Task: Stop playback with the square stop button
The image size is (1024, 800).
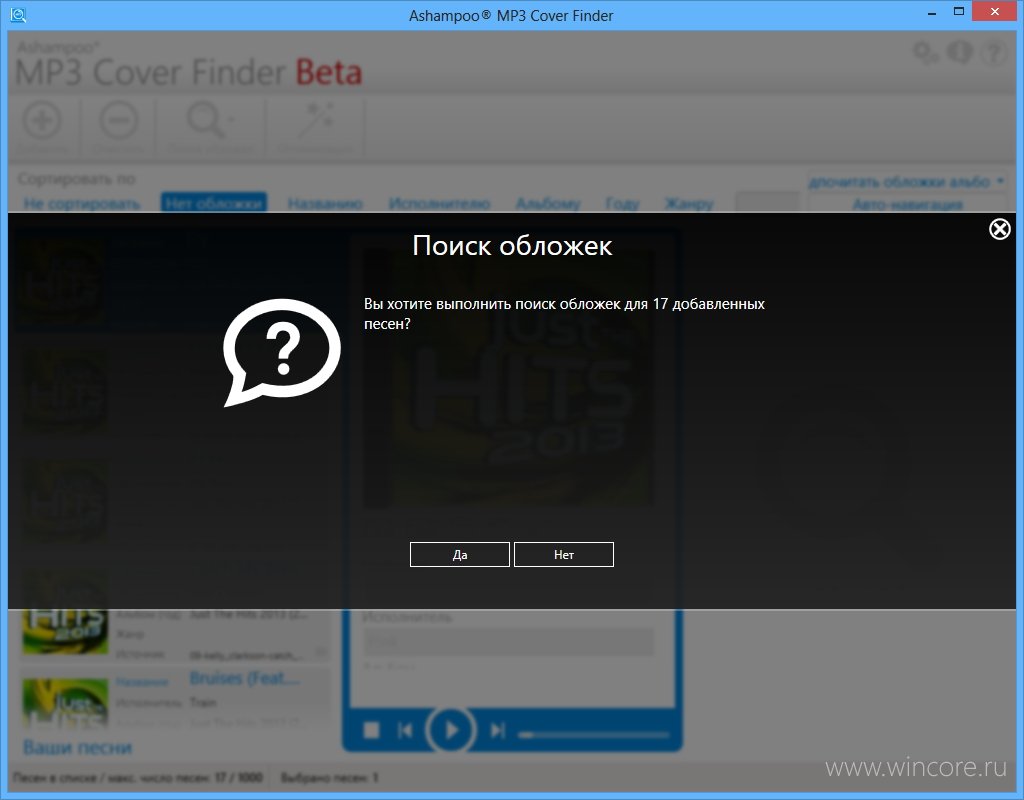Action: [x=371, y=730]
